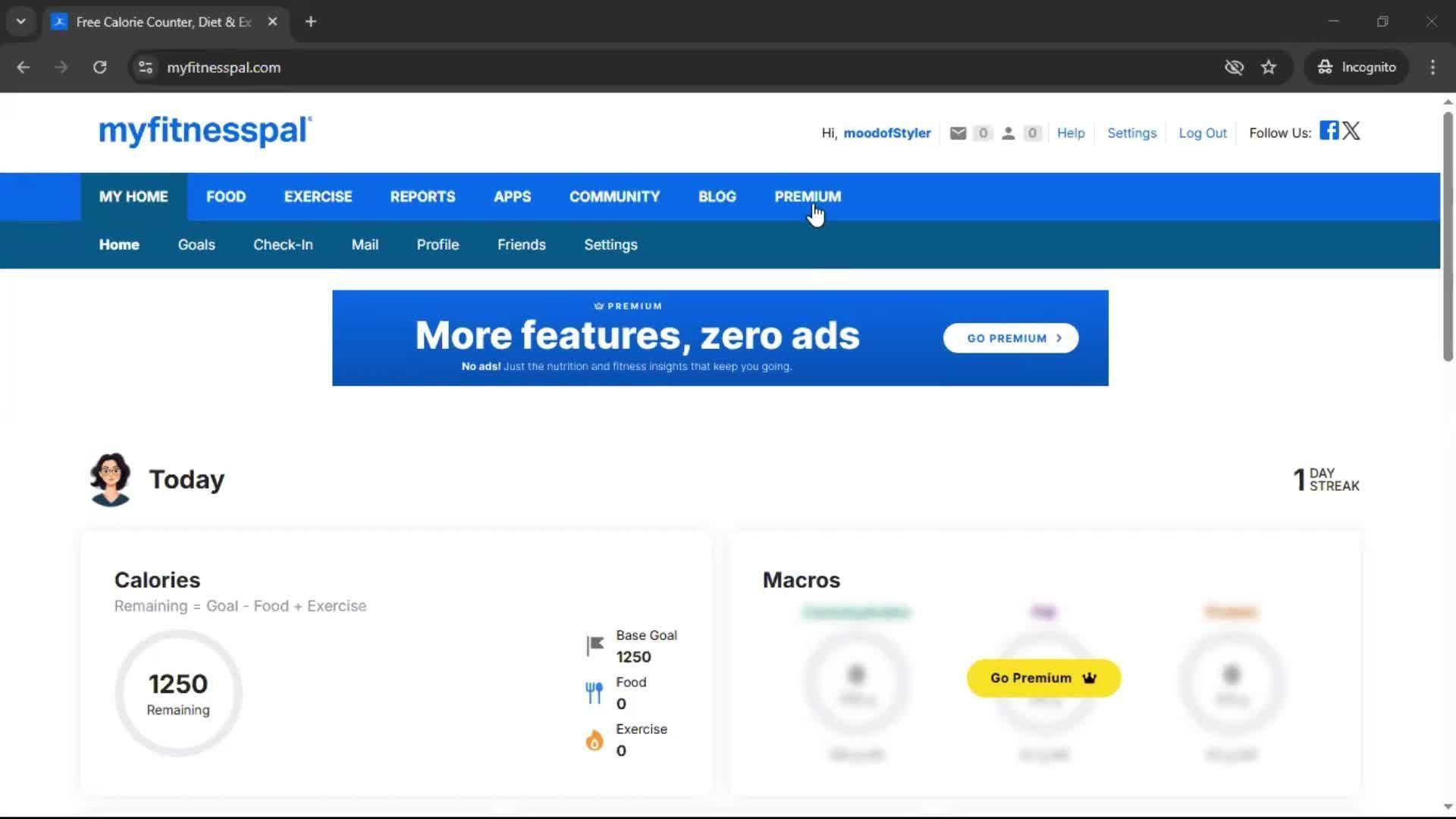Viewport: 1456px width, 819px height.
Task: Open the FOOD main navigation tab
Action: click(x=226, y=196)
